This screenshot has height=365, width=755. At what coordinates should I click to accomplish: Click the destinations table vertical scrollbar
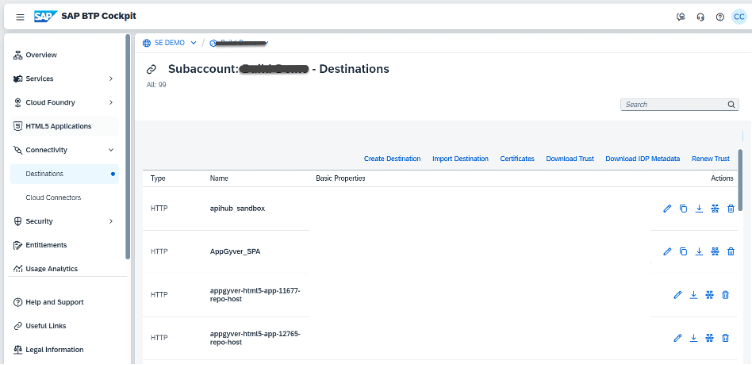[x=740, y=180]
